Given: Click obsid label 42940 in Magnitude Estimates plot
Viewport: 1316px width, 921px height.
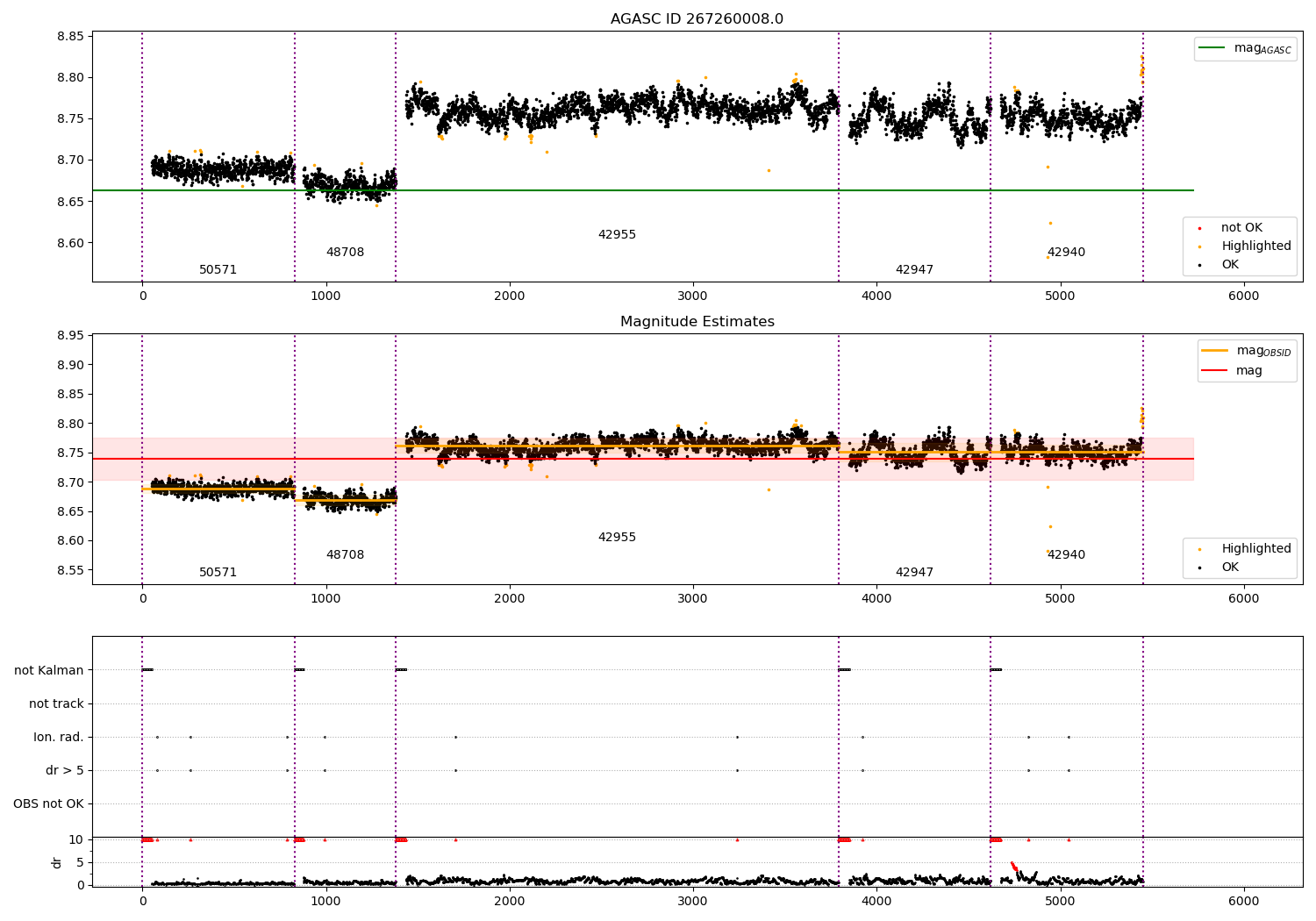Looking at the screenshot, I should coord(1066,555).
